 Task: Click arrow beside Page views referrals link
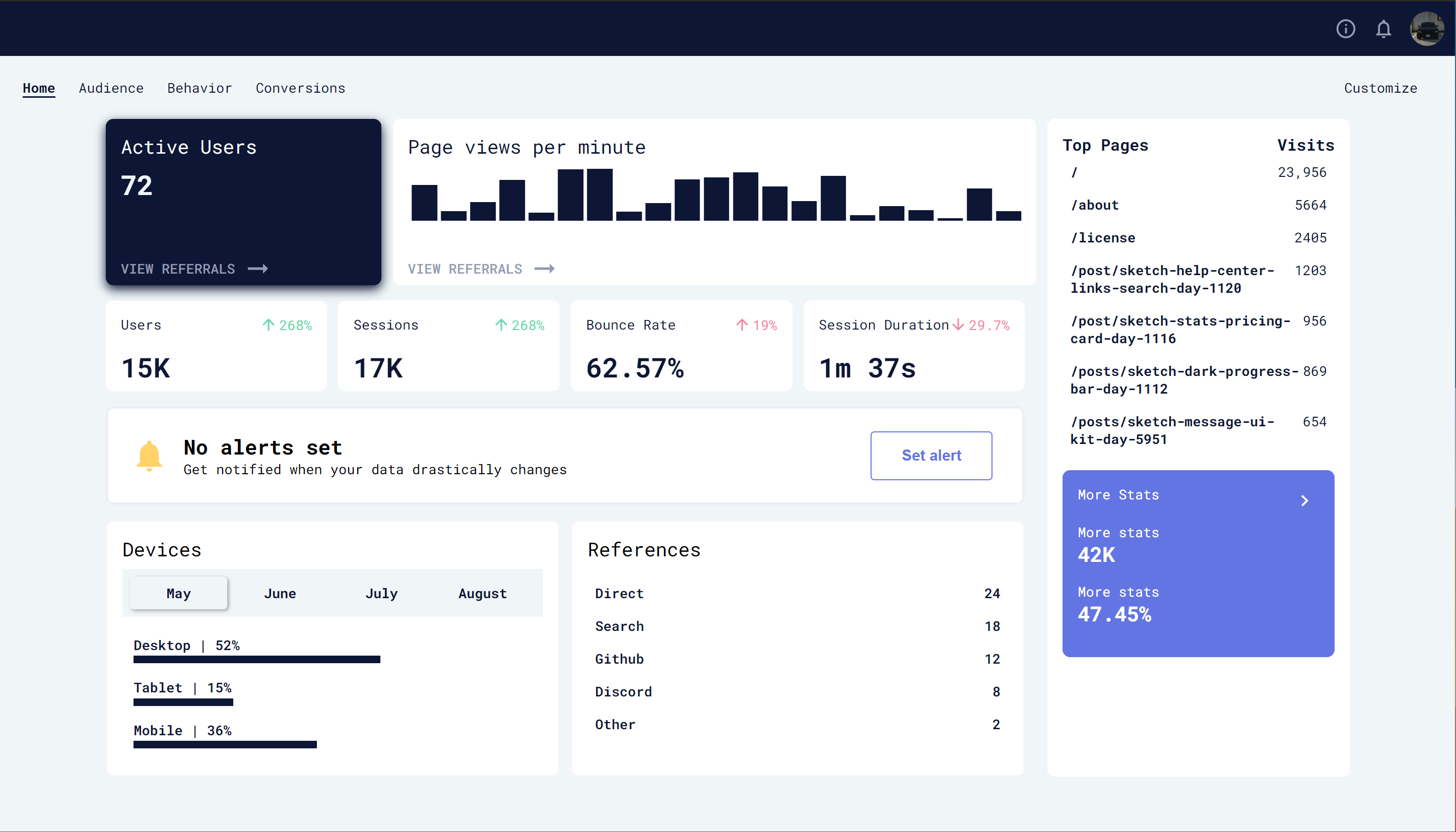click(545, 269)
